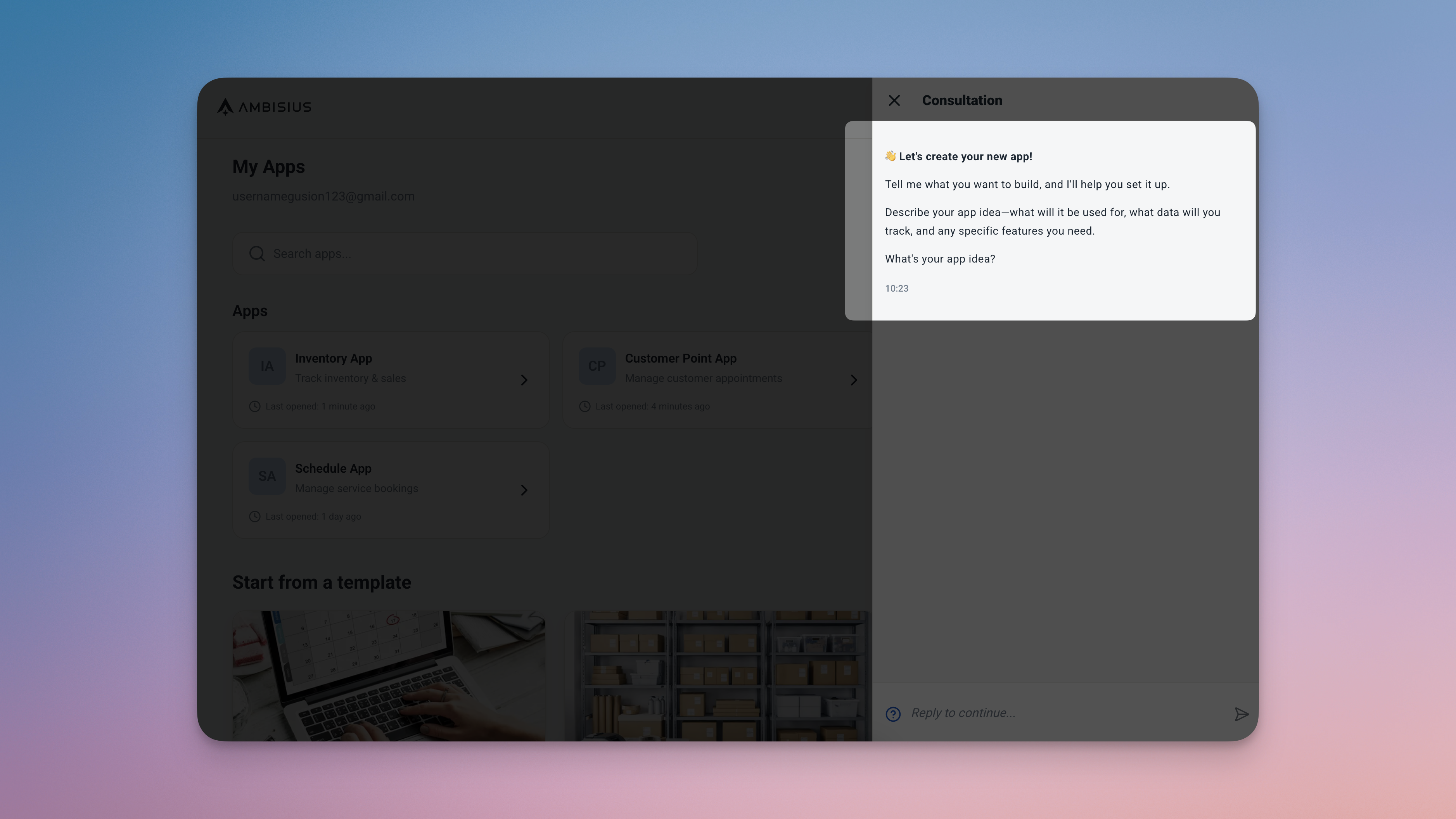Click the Ambisius logo

point(264,107)
